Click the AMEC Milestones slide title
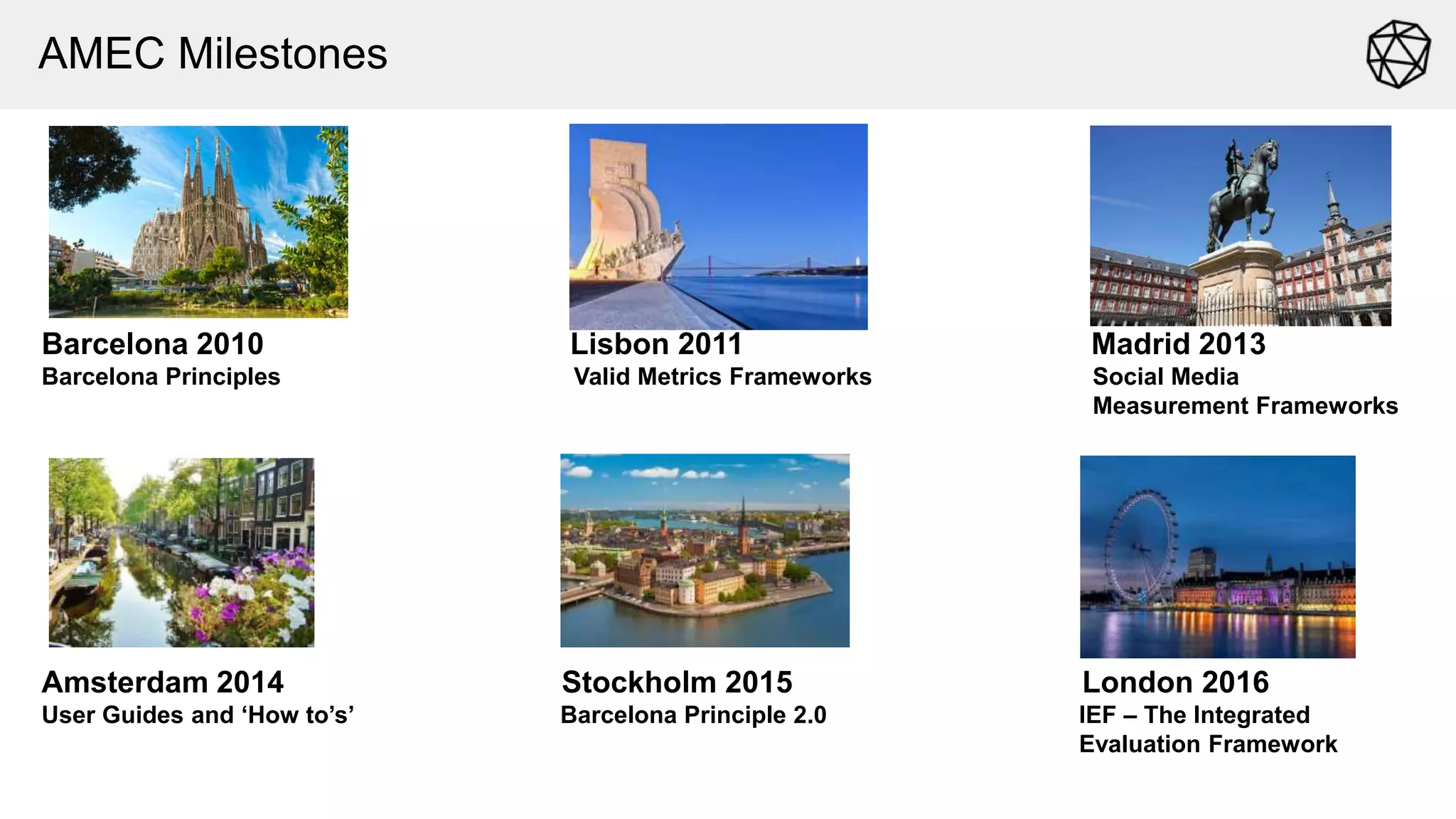Image resolution: width=1456 pixels, height=819 pixels. pyautogui.click(x=213, y=54)
